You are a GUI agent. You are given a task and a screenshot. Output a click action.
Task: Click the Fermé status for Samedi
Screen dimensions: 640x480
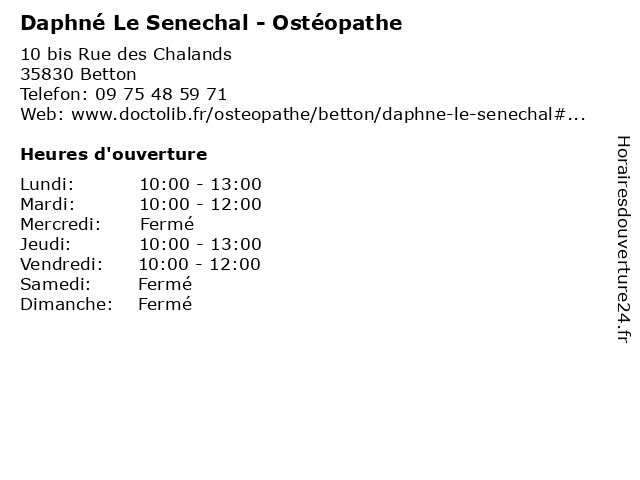click(x=165, y=284)
